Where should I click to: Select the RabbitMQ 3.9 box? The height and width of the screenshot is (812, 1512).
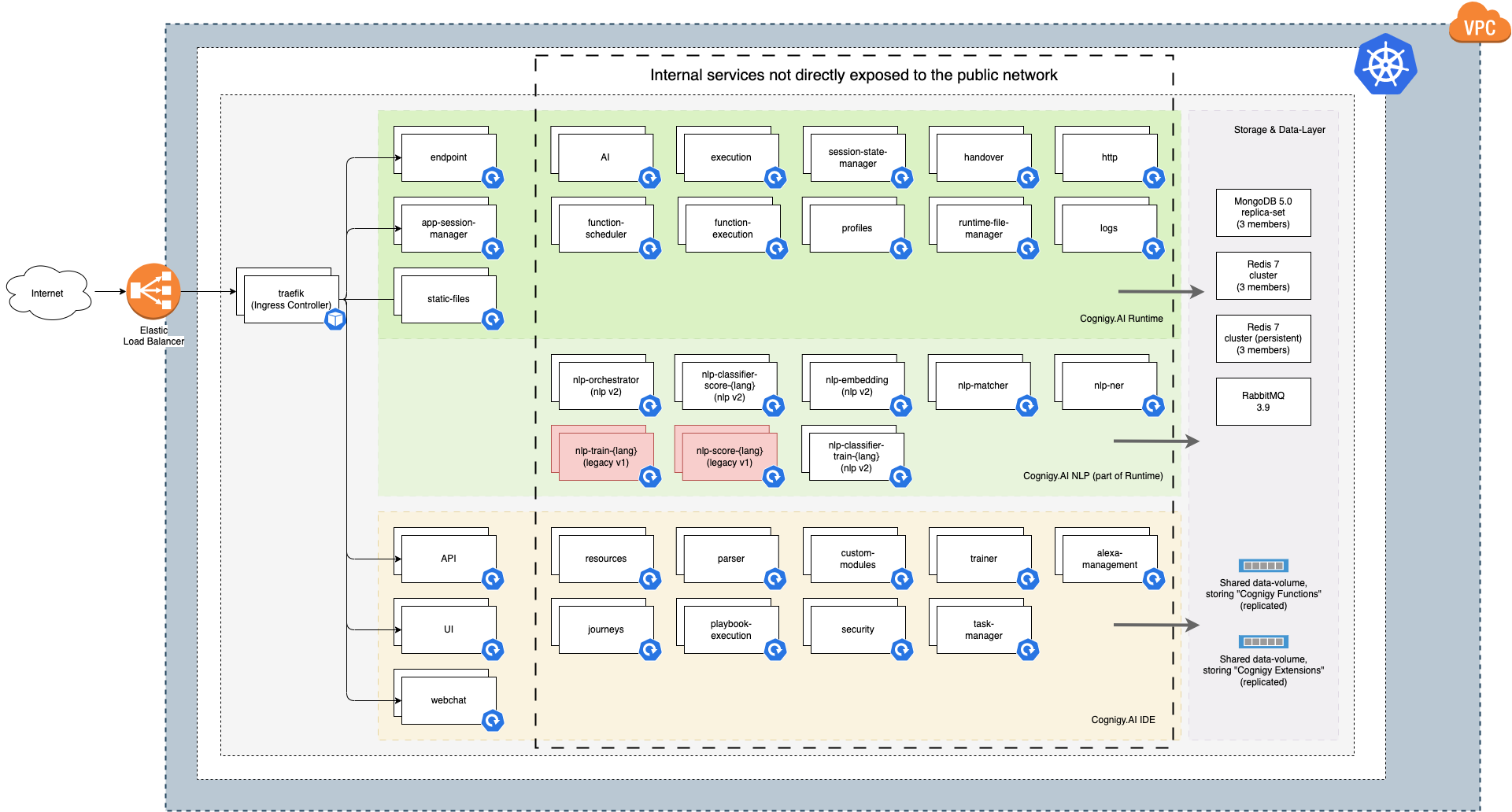click(1263, 401)
